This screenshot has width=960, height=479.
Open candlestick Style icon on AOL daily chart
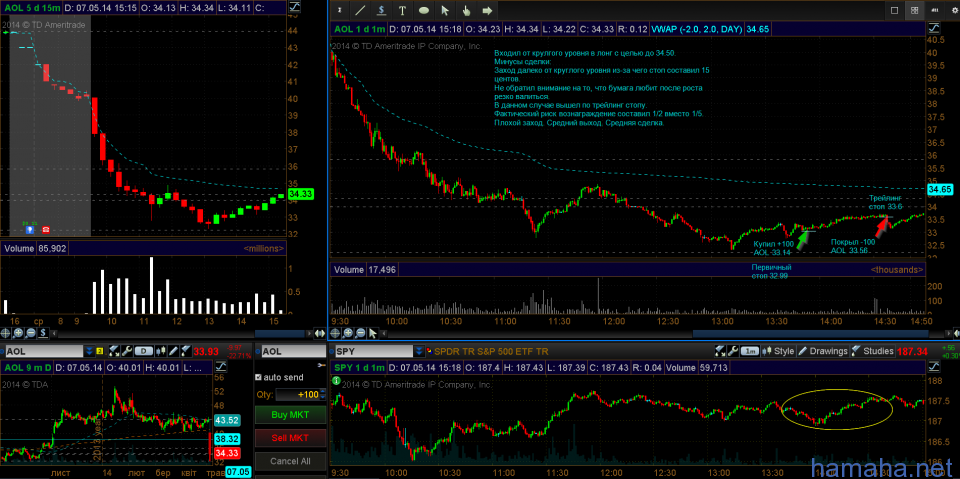[x=160, y=351]
